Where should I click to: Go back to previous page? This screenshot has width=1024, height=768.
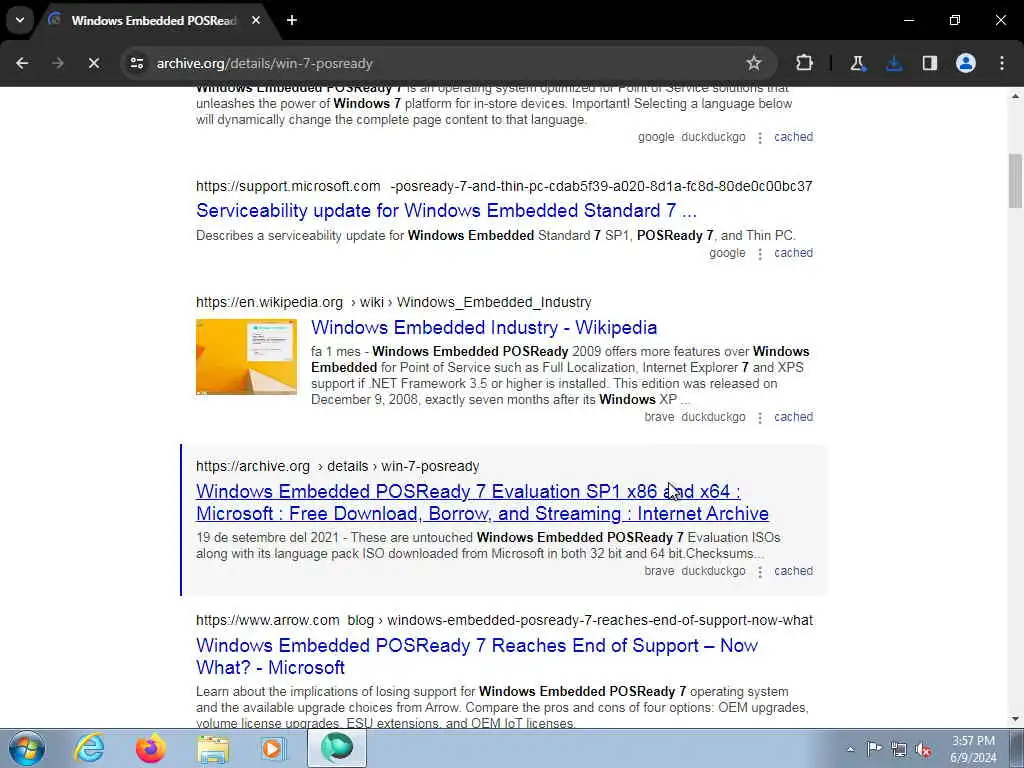(x=22, y=63)
